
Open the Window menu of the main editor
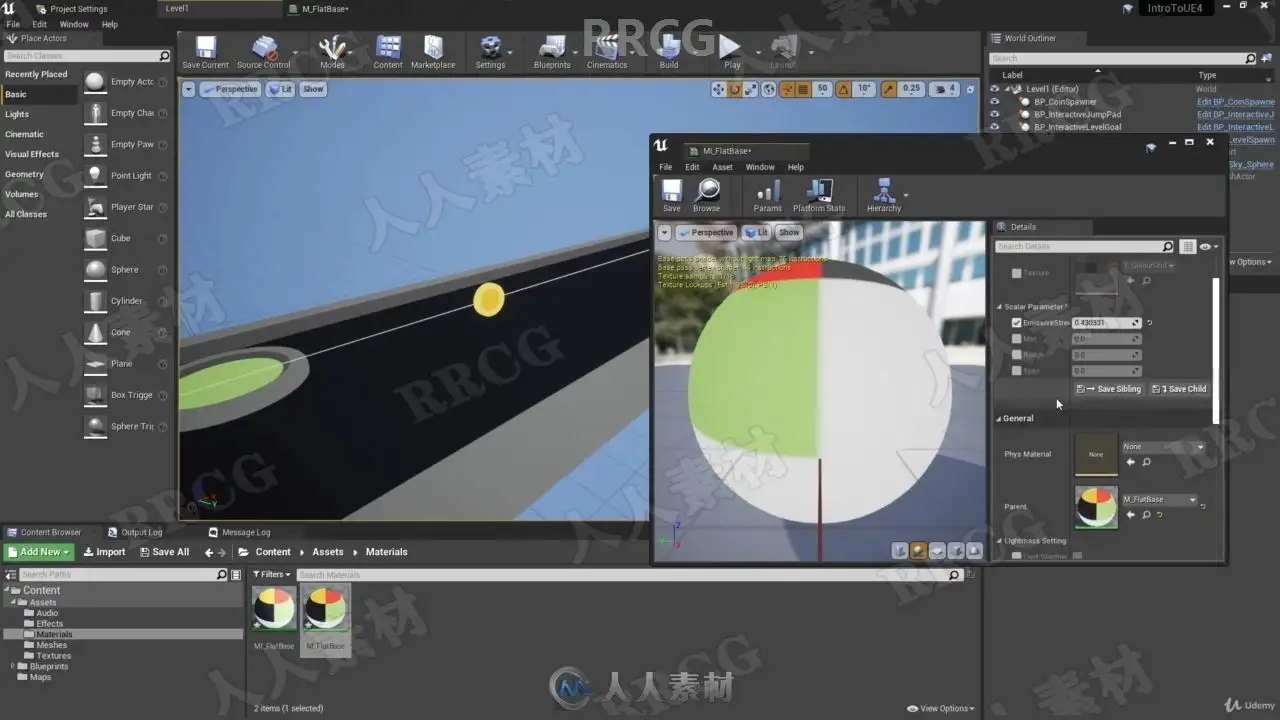click(x=74, y=24)
